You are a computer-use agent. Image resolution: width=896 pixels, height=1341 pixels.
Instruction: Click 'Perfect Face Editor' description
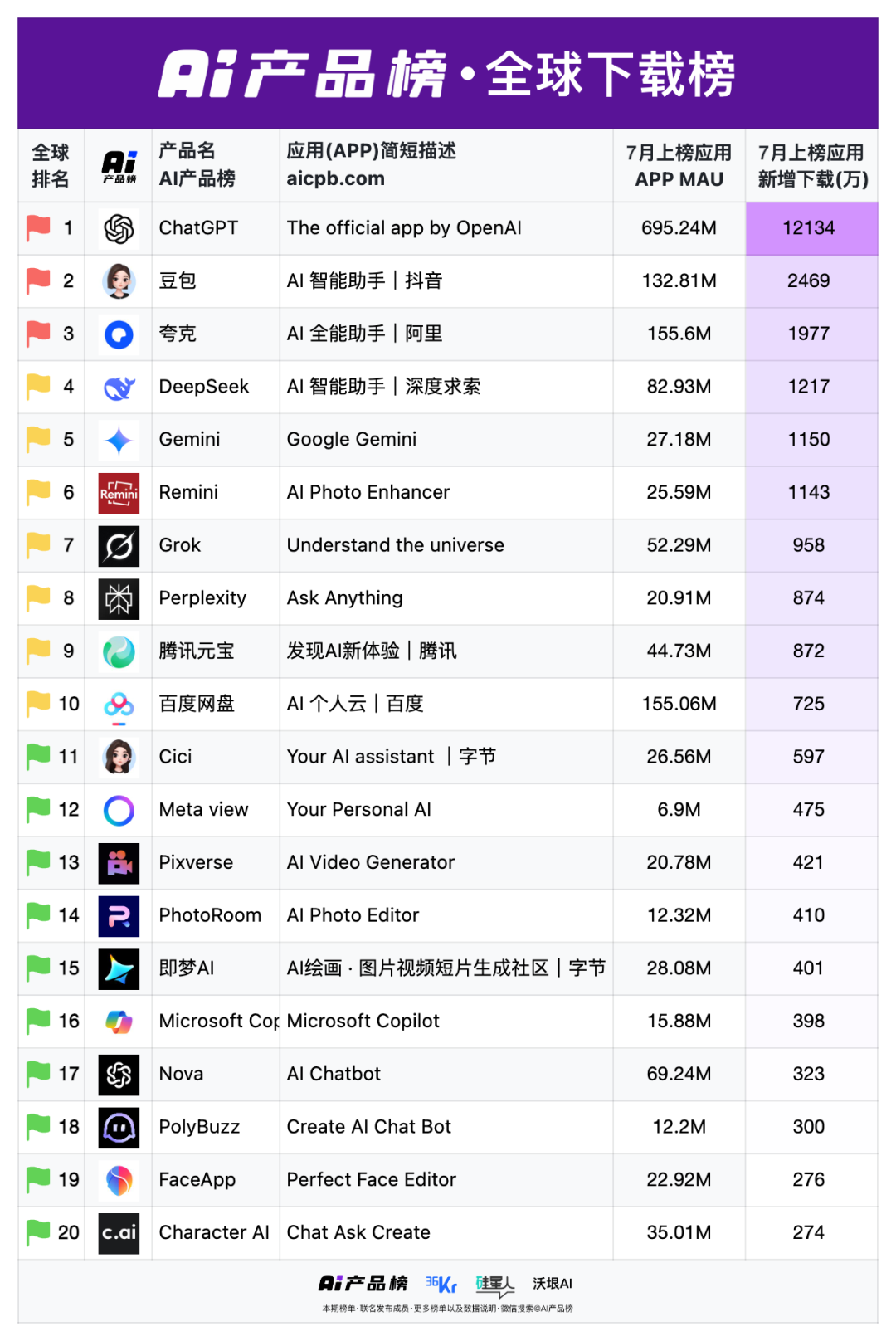tap(372, 1180)
